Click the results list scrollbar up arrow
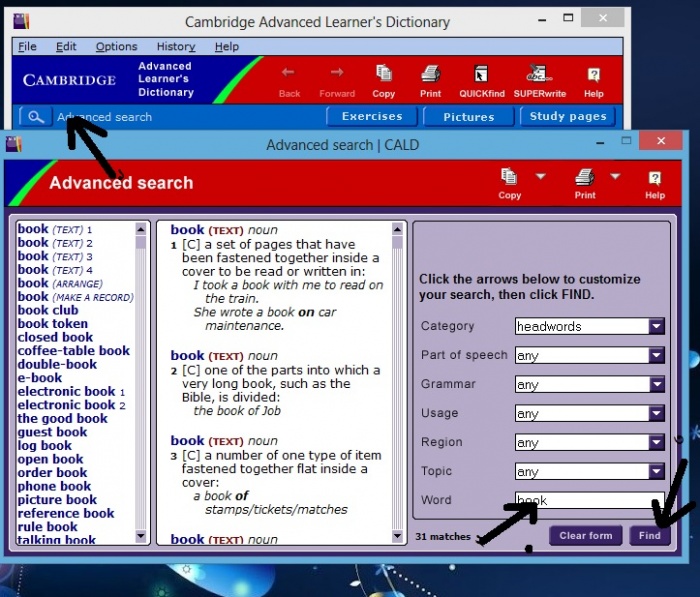 click(x=141, y=230)
